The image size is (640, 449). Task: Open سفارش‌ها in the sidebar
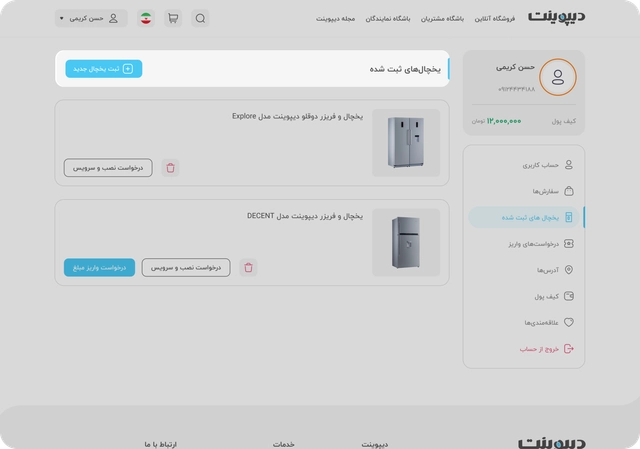click(x=524, y=191)
